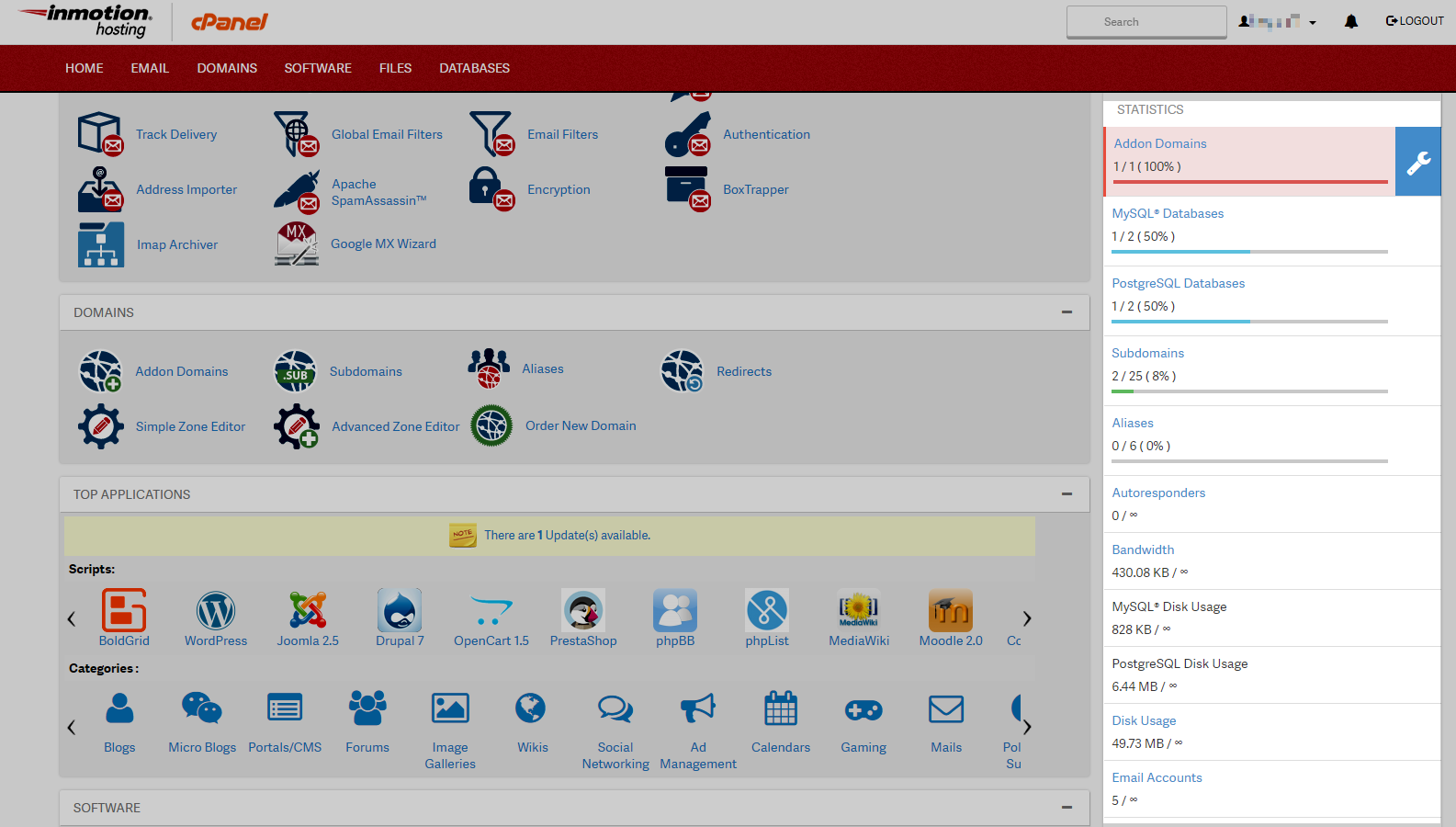Open the 1 Update(s) available link
The image size is (1456, 827).
(596, 535)
